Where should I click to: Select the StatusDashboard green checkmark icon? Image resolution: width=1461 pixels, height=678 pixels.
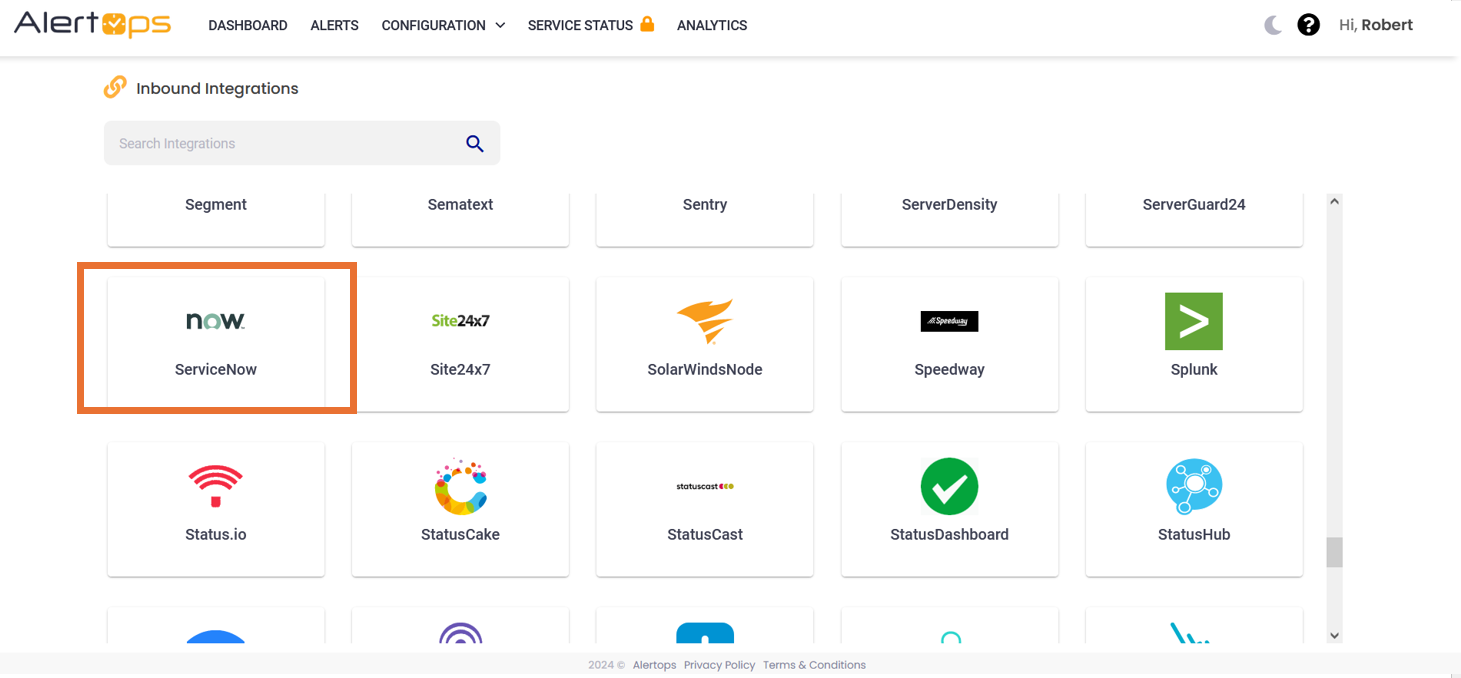pos(949,486)
